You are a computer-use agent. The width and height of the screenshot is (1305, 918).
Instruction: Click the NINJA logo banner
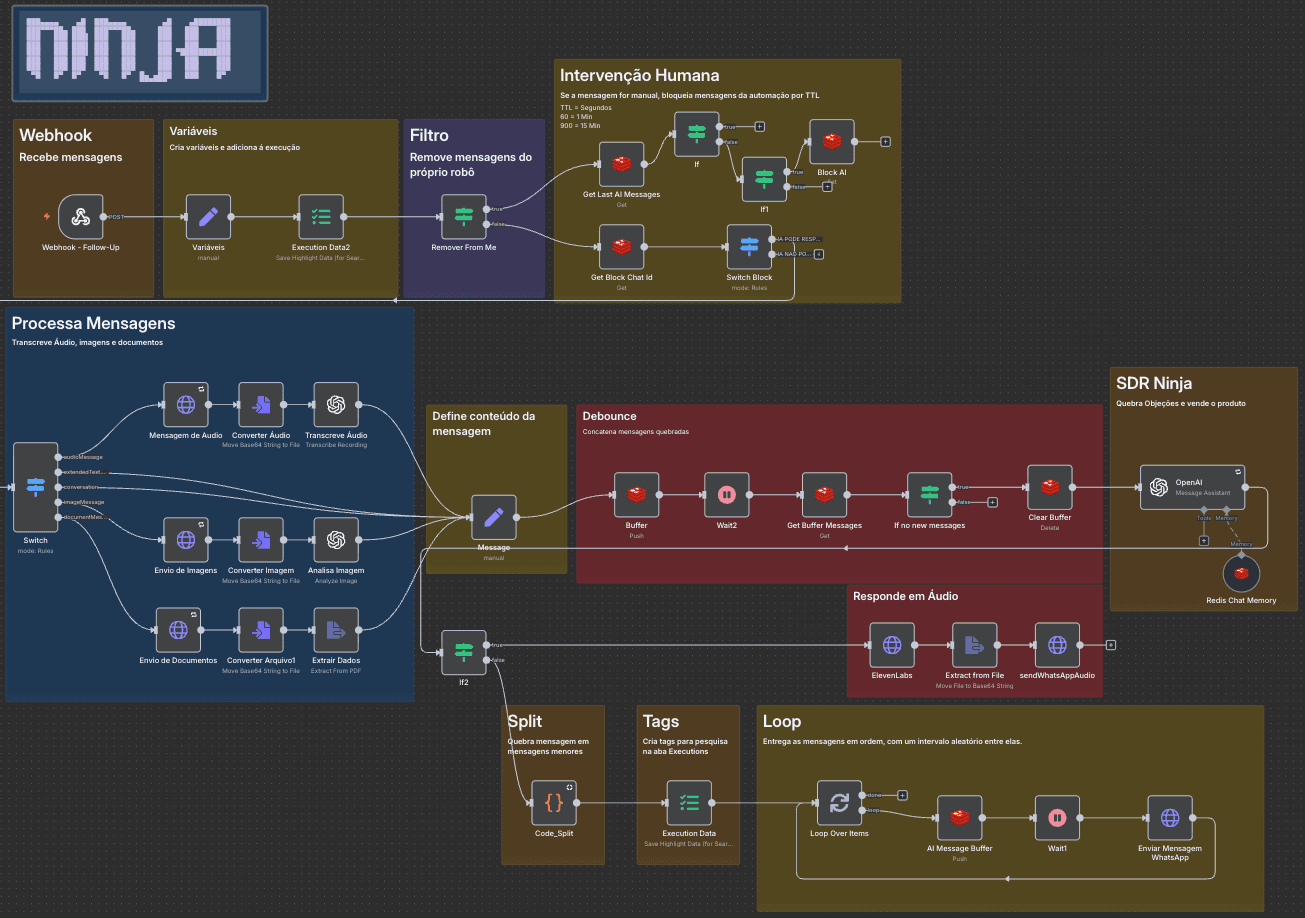tap(138, 53)
